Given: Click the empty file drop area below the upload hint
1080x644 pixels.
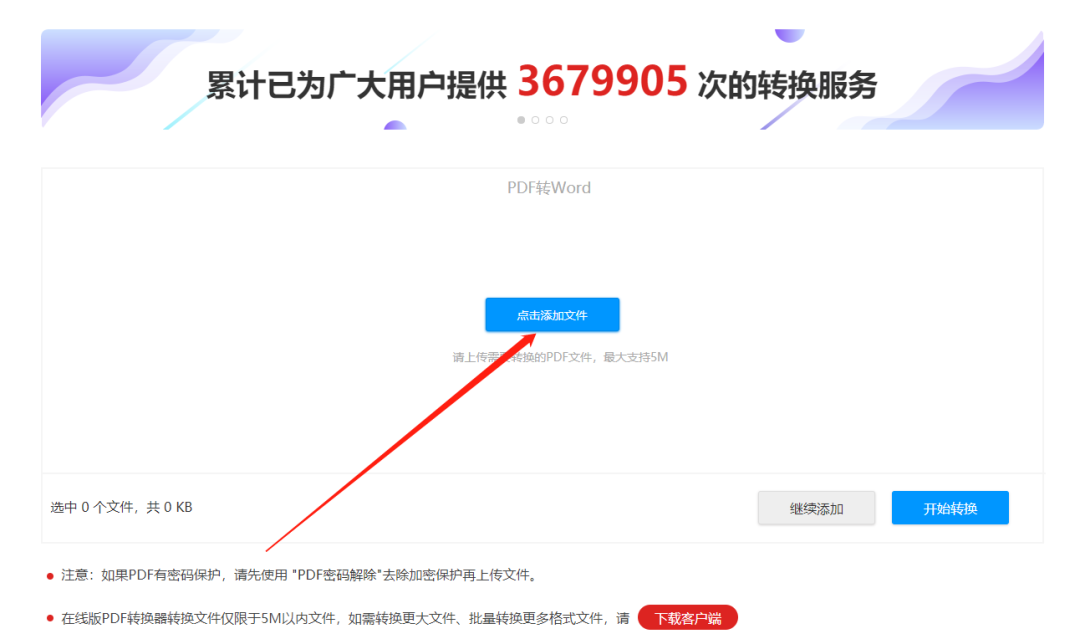Looking at the screenshot, I should click(x=542, y=420).
